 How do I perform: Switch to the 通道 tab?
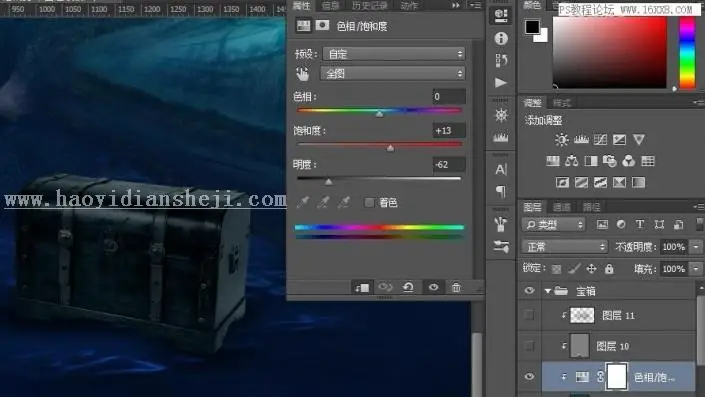(x=562, y=207)
